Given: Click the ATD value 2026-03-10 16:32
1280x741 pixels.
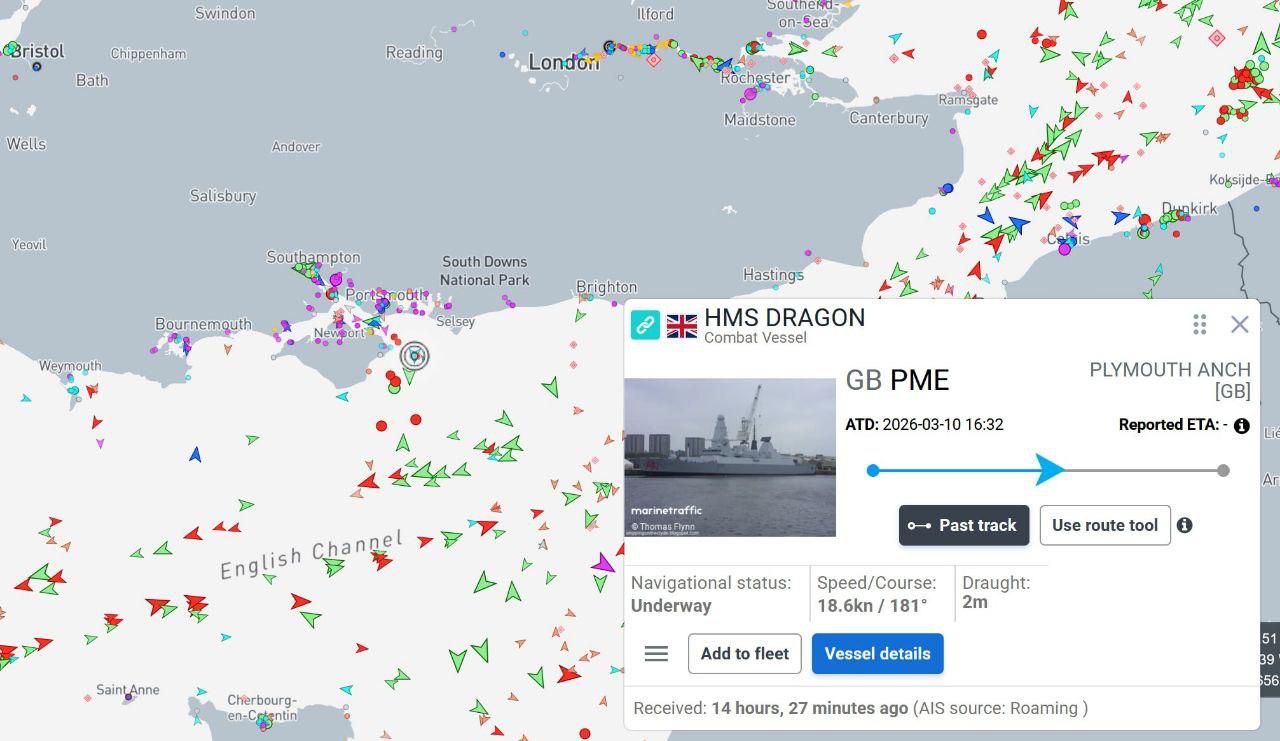Looking at the screenshot, I should click(x=943, y=424).
